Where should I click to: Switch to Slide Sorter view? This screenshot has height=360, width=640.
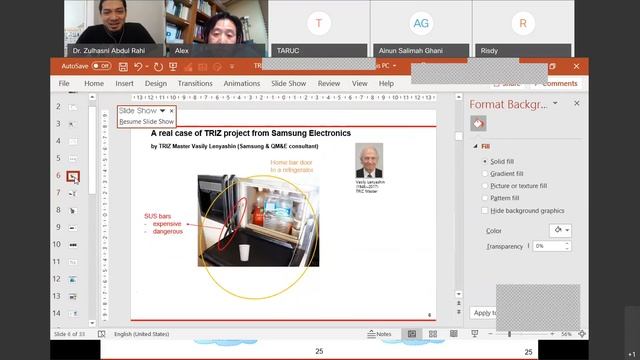click(x=433, y=334)
